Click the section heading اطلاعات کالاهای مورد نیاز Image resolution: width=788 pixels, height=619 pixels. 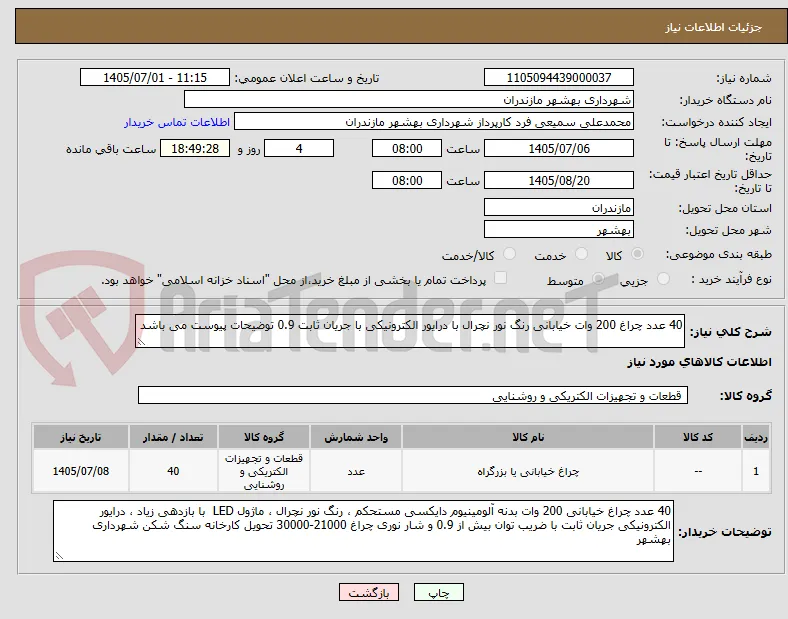[x=699, y=362]
